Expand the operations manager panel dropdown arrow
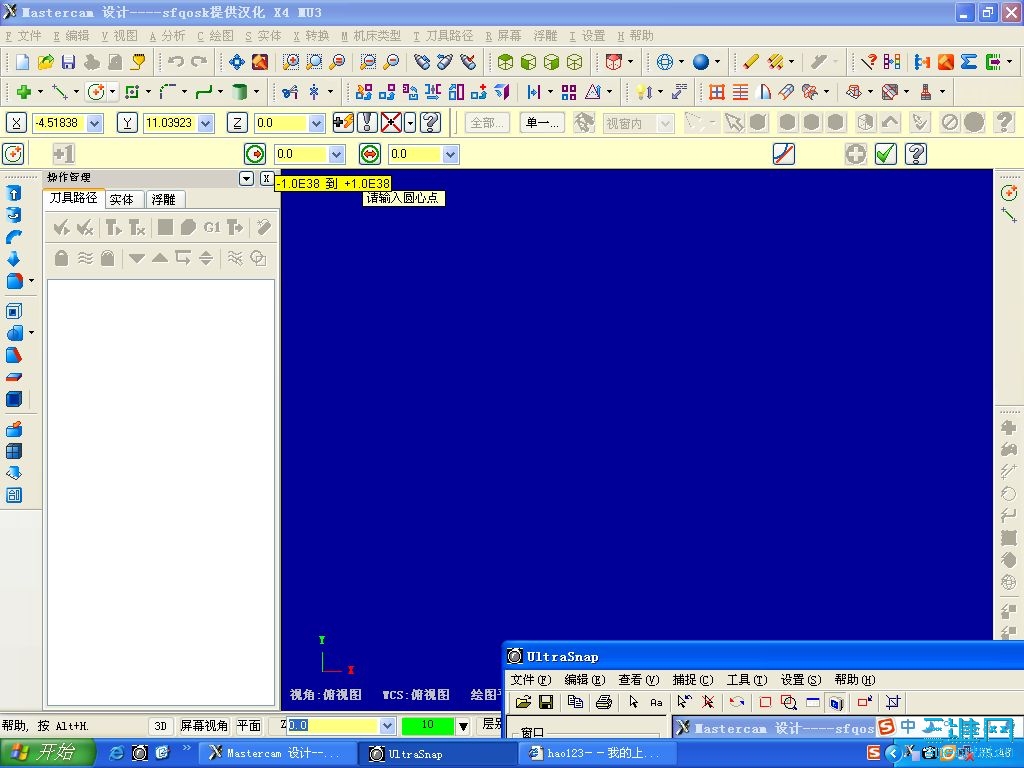The height and width of the screenshot is (768, 1024). coord(246,178)
